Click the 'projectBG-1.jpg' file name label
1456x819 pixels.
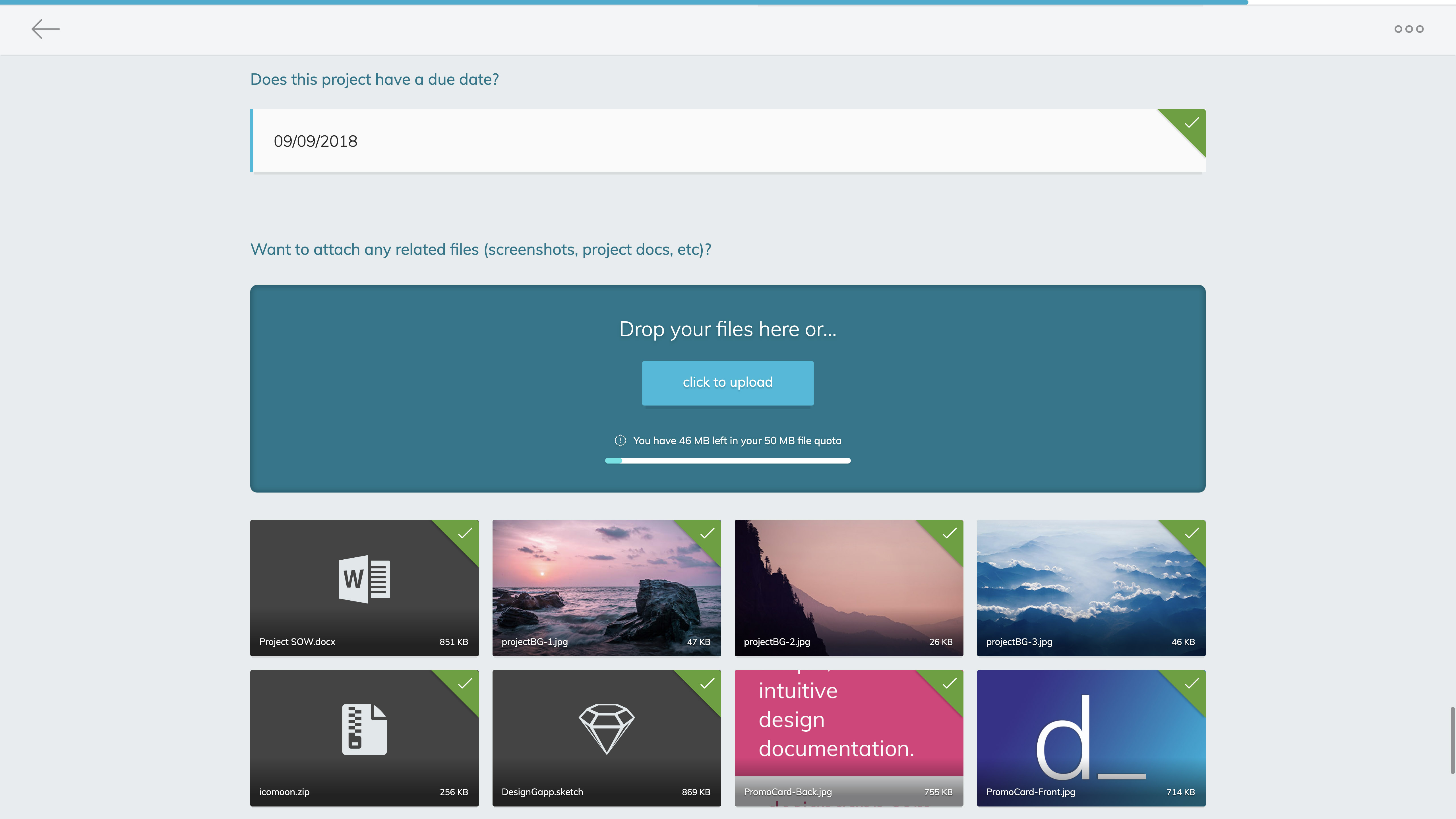coord(535,642)
